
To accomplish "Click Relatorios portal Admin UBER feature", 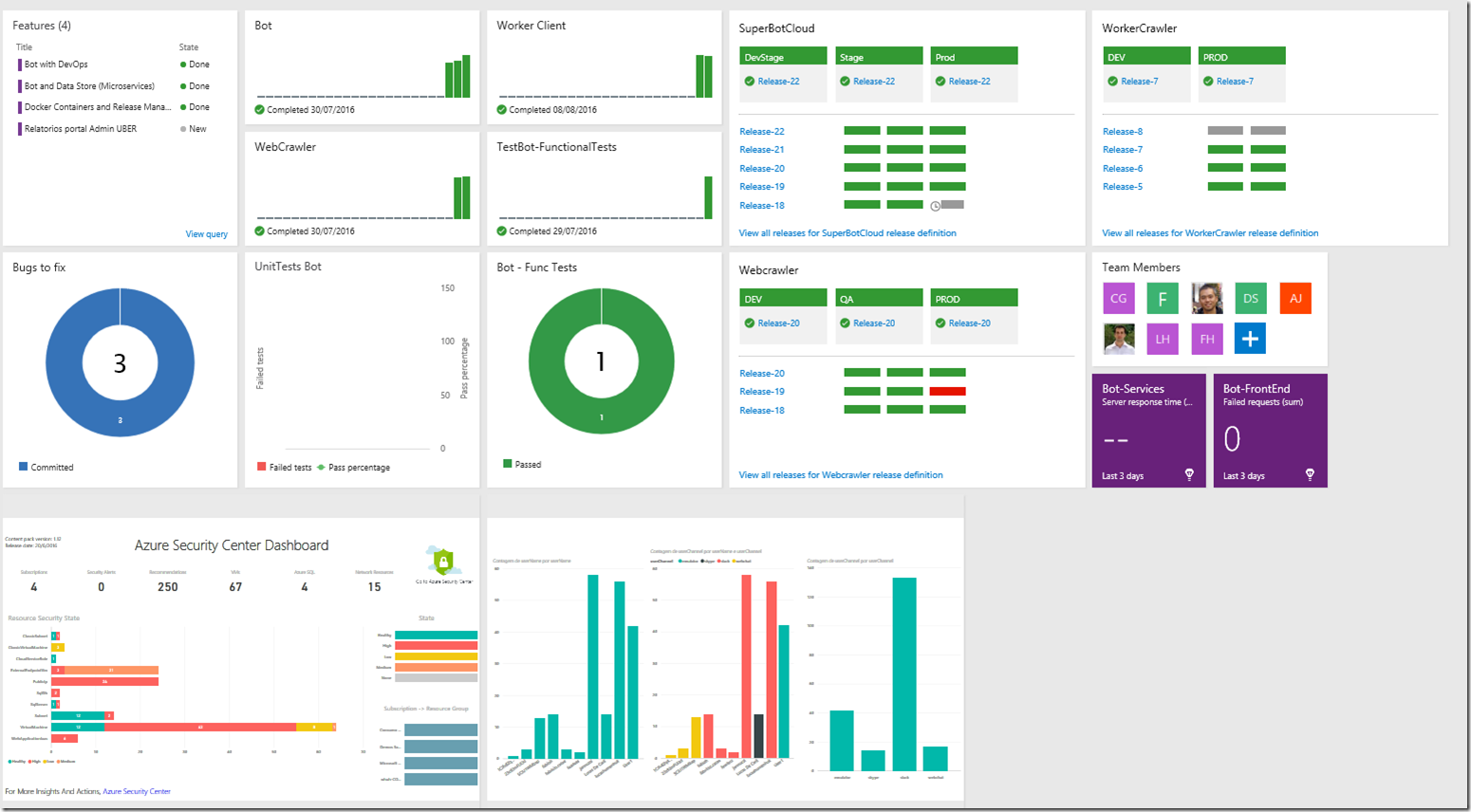I will (81, 129).
